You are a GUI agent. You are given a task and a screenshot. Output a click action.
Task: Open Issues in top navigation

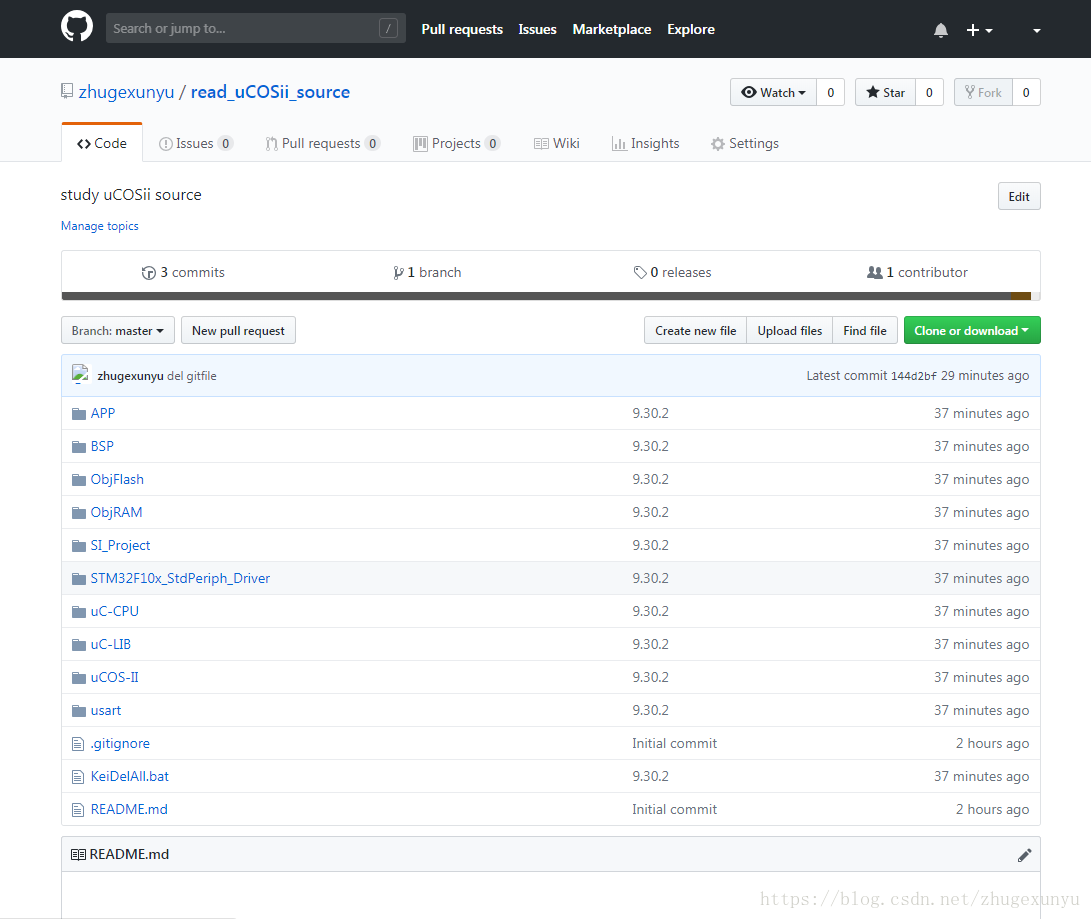[x=537, y=29]
